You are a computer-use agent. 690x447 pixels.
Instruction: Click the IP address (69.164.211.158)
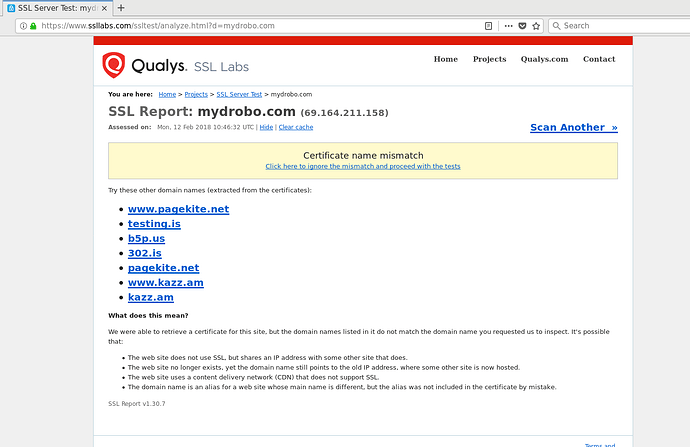pos(344,113)
